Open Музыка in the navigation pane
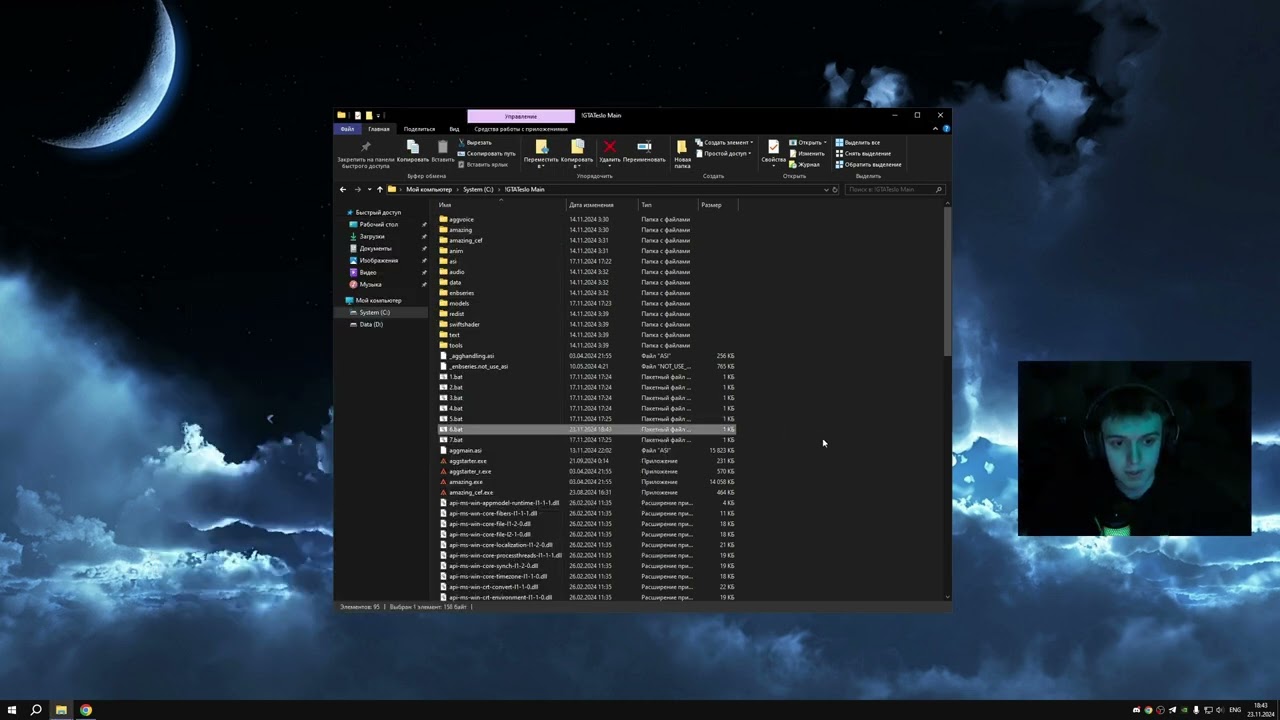Viewport: 1280px width, 720px height. (370, 284)
